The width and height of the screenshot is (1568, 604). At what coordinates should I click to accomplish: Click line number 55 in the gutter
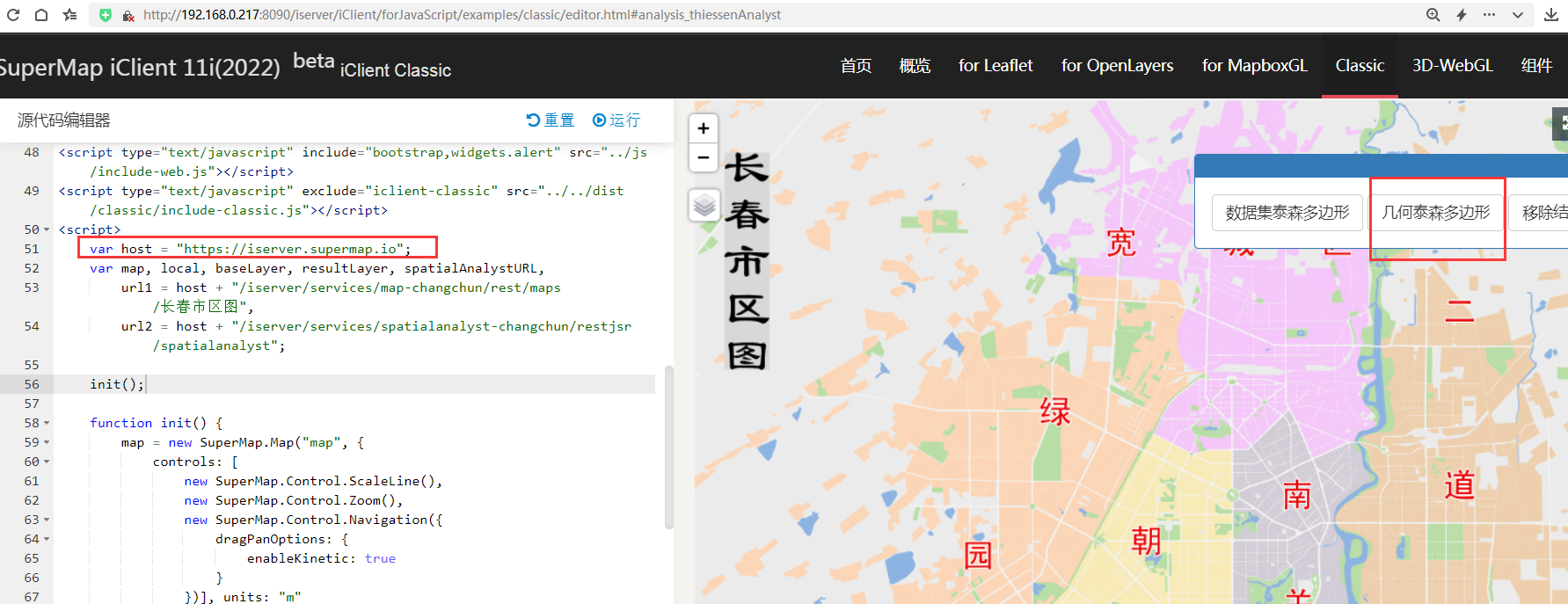tap(32, 365)
